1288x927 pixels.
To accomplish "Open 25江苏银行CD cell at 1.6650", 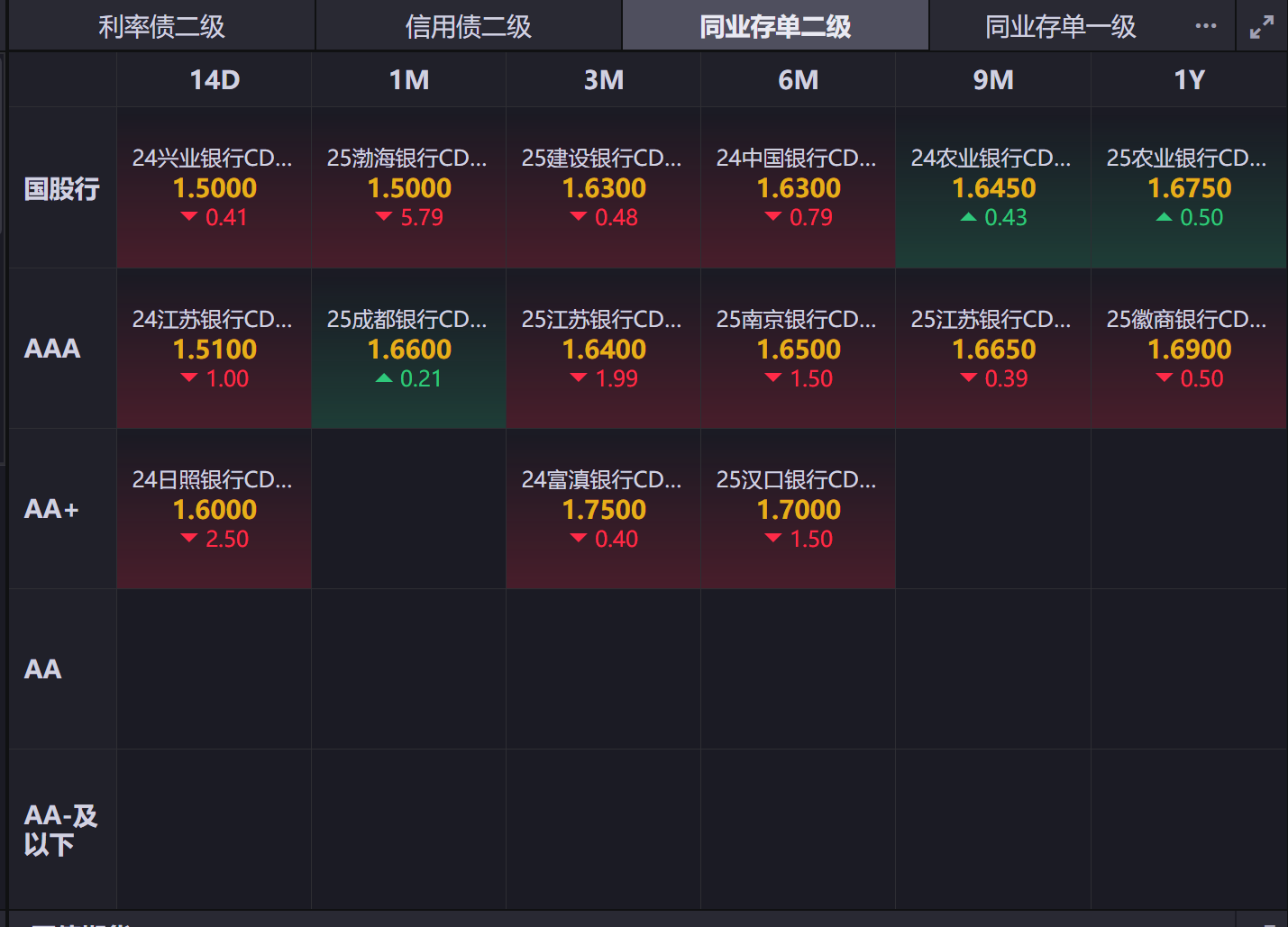I will pos(993,349).
